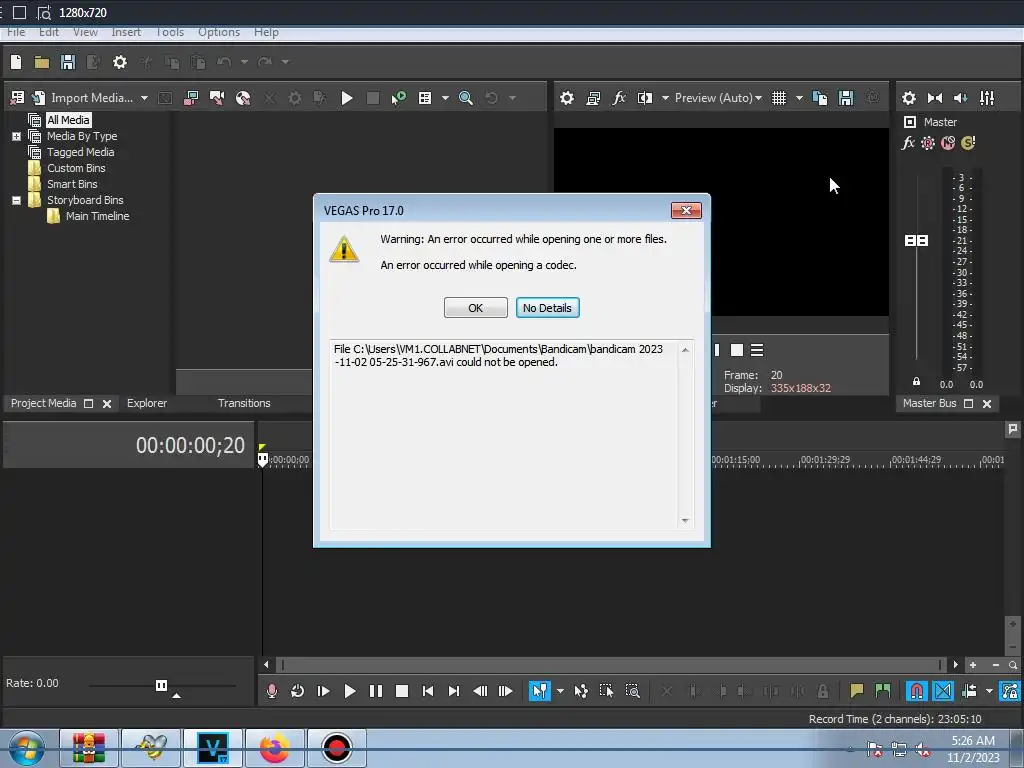Click the Record microphone button in transport

pos(272,691)
